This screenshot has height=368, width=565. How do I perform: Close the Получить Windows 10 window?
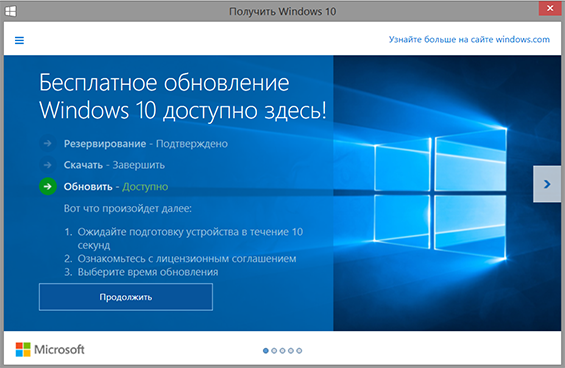pos(550,8)
